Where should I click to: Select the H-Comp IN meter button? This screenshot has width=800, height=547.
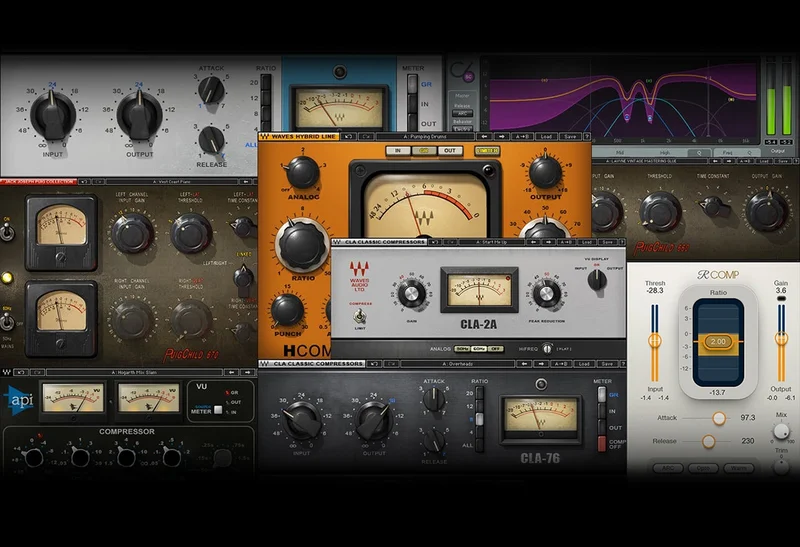pyautogui.click(x=398, y=151)
